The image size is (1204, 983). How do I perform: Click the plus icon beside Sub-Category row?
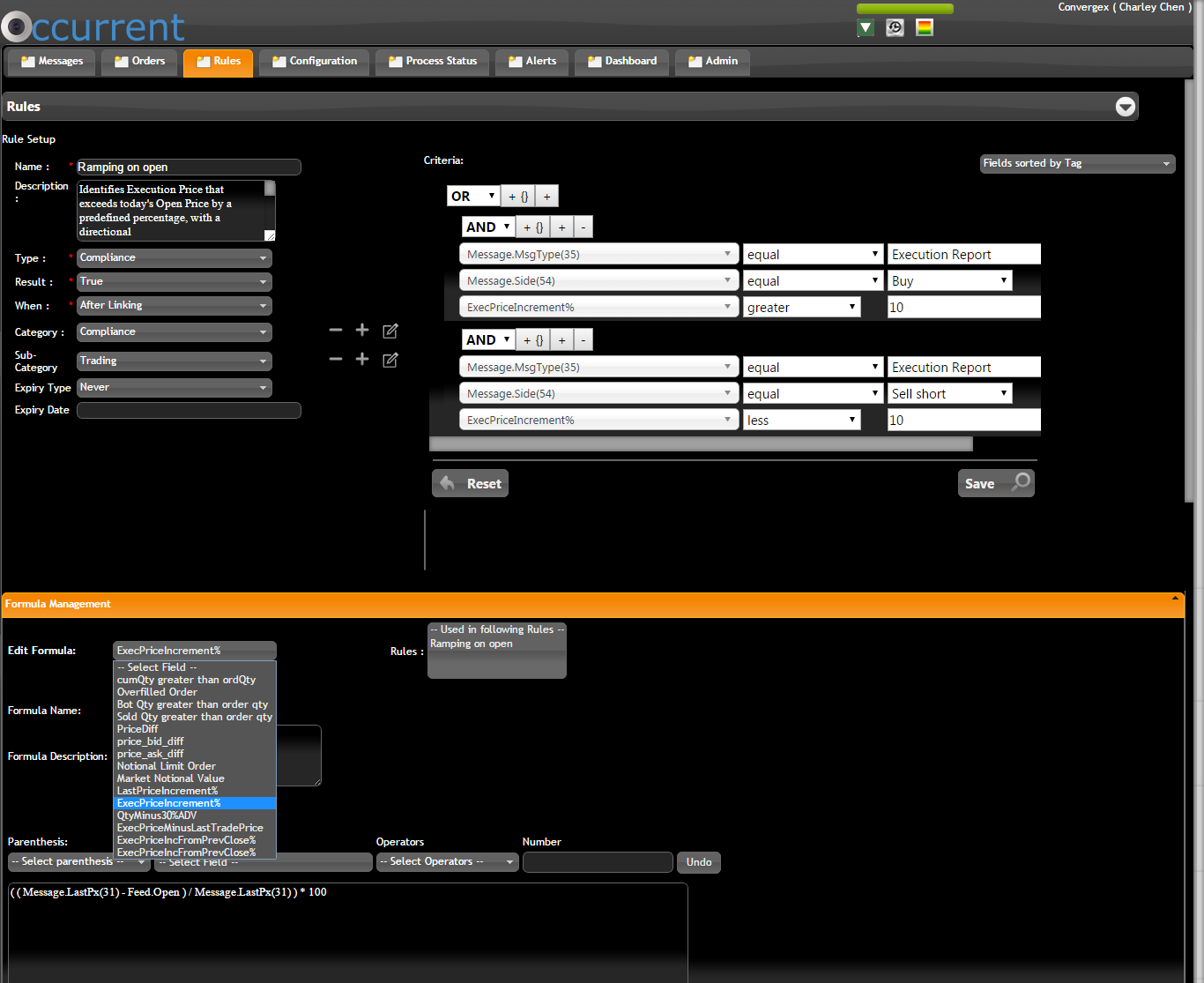pos(362,359)
